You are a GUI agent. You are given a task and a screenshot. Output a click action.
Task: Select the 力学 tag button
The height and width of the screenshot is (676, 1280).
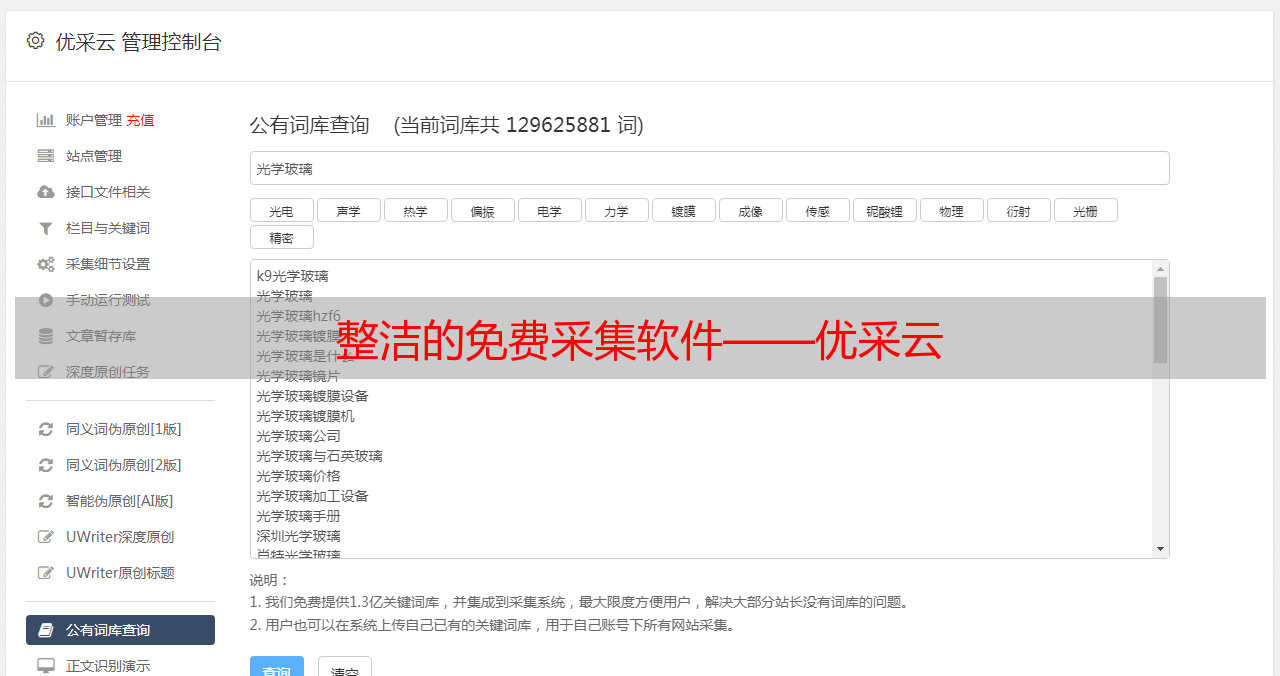(616, 210)
